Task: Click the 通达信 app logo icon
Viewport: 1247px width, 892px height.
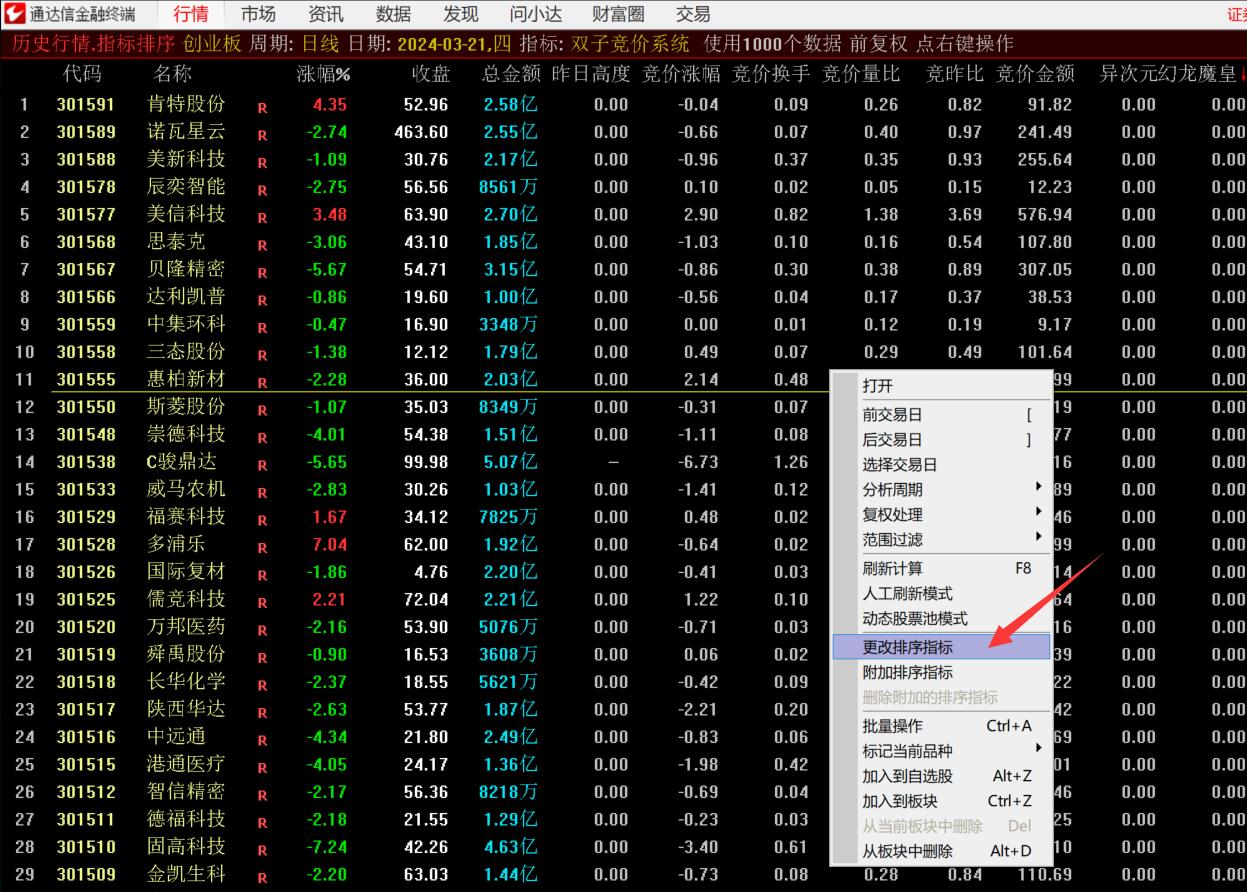Action: click(x=15, y=14)
